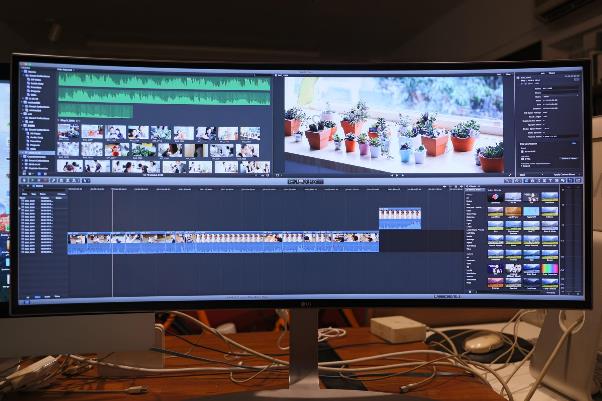Show the Themes browser
Viewport: 602px width, 401px height.
(x=563, y=181)
